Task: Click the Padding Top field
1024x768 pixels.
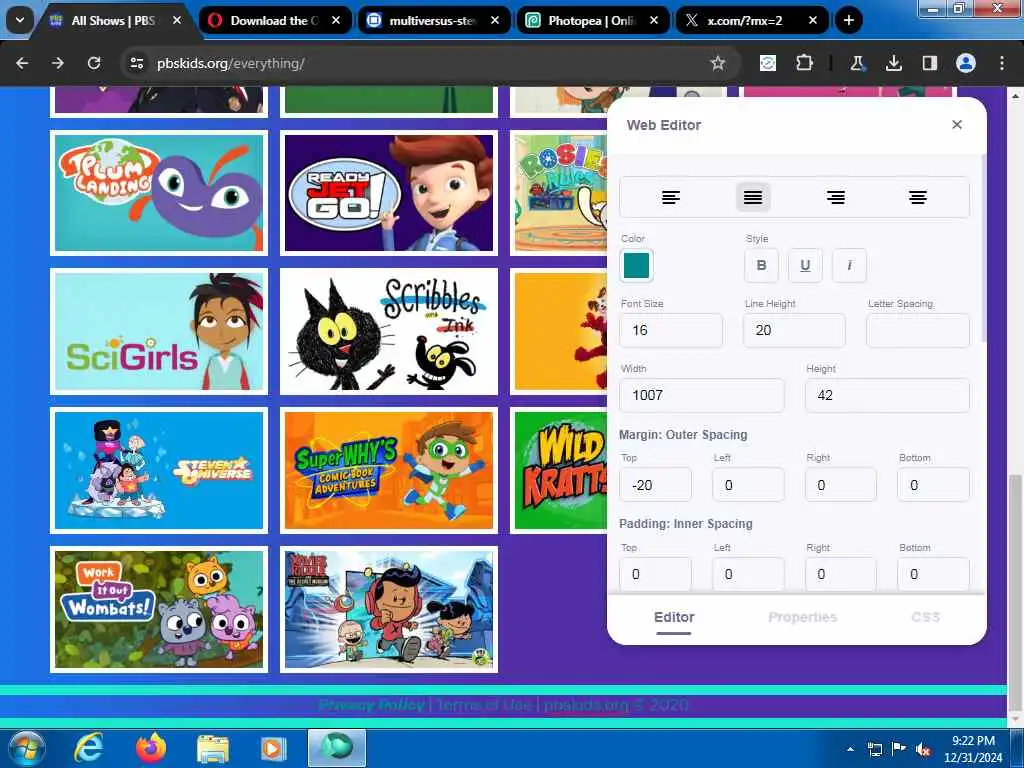Action: (655, 574)
